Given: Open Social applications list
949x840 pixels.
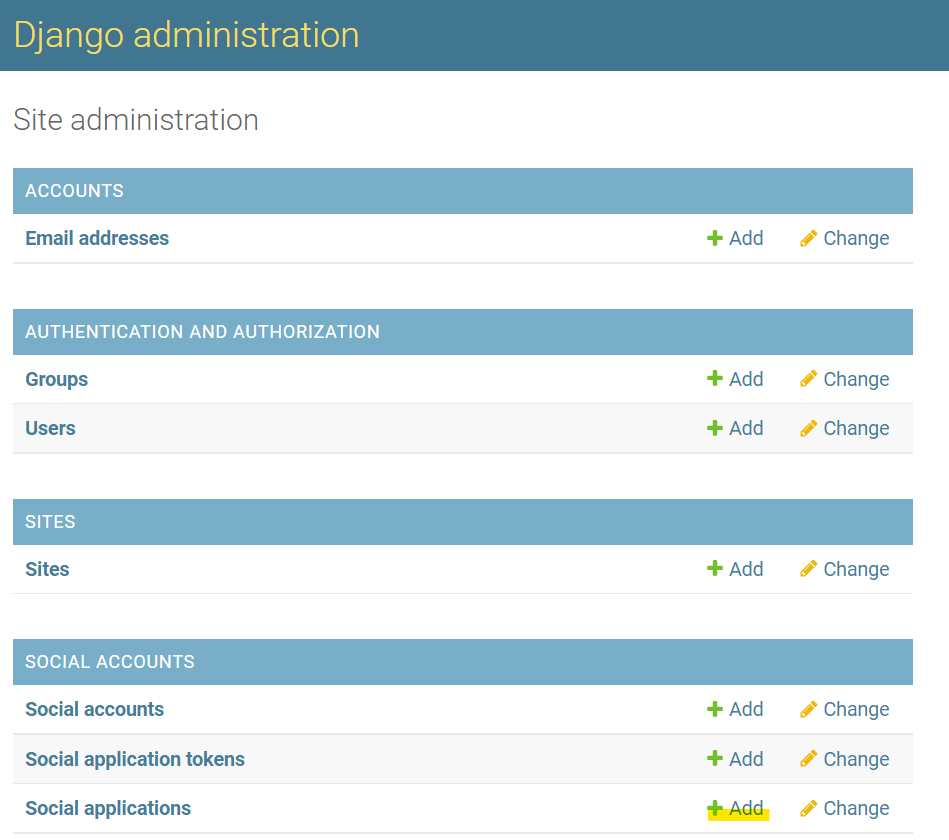Looking at the screenshot, I should [x=108, y=808].
